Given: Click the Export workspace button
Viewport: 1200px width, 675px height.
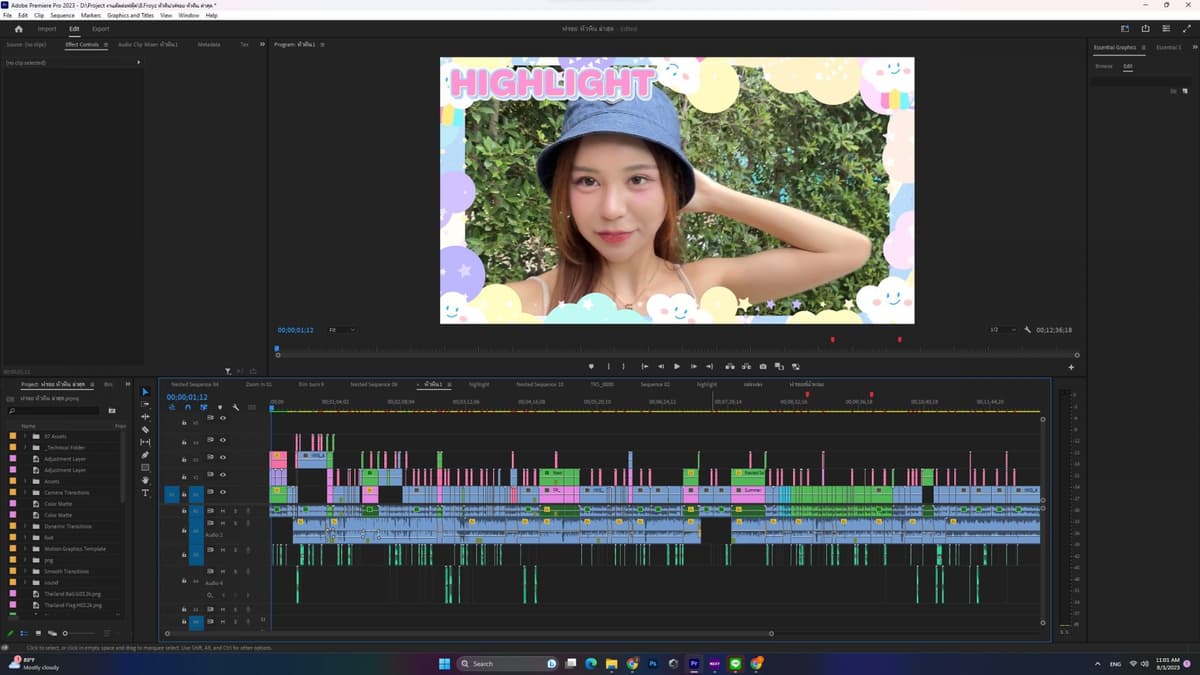Looking at the screenshot, I should click(x=101, y=29).
